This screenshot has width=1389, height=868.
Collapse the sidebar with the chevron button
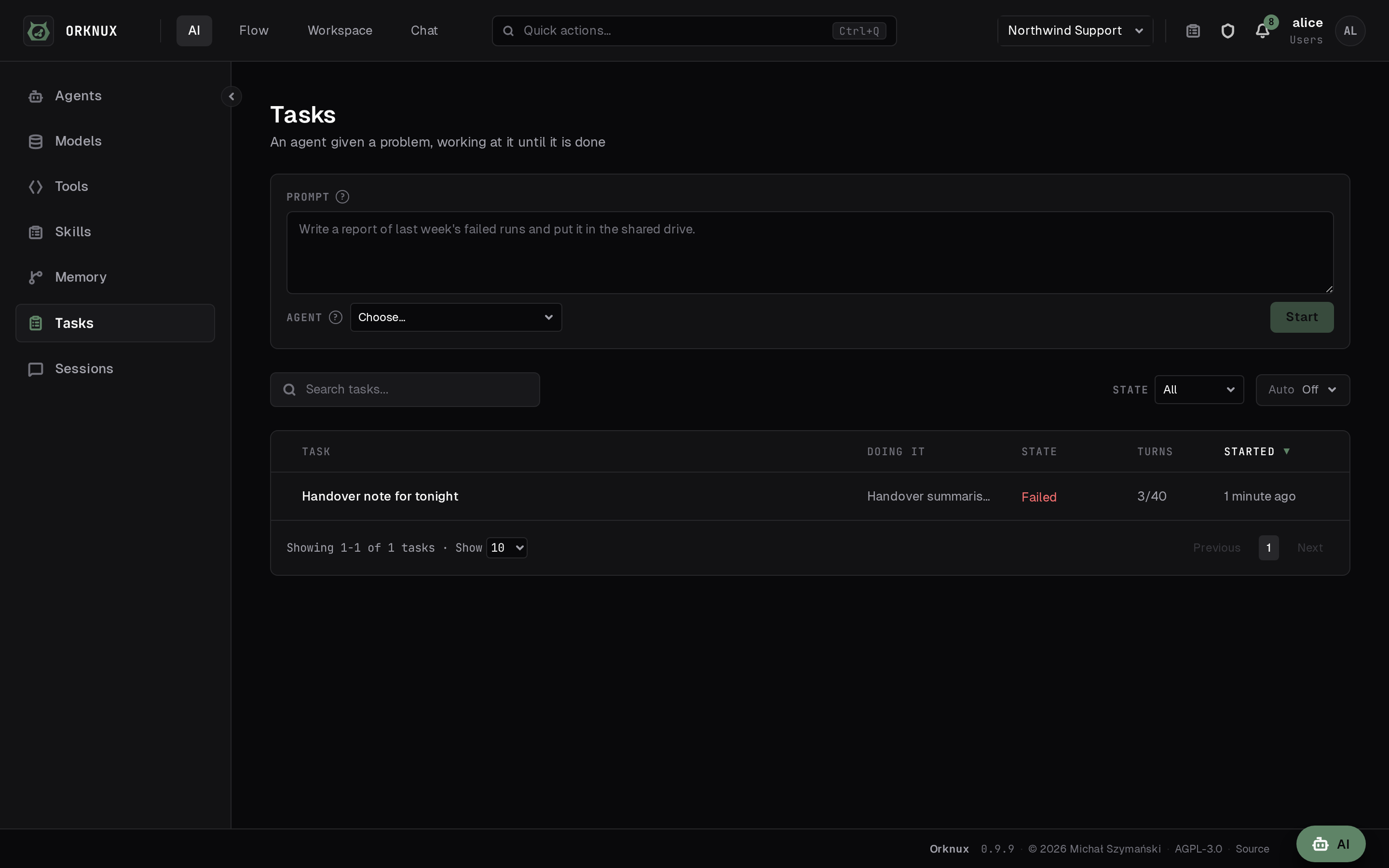[x=231, y=96]
